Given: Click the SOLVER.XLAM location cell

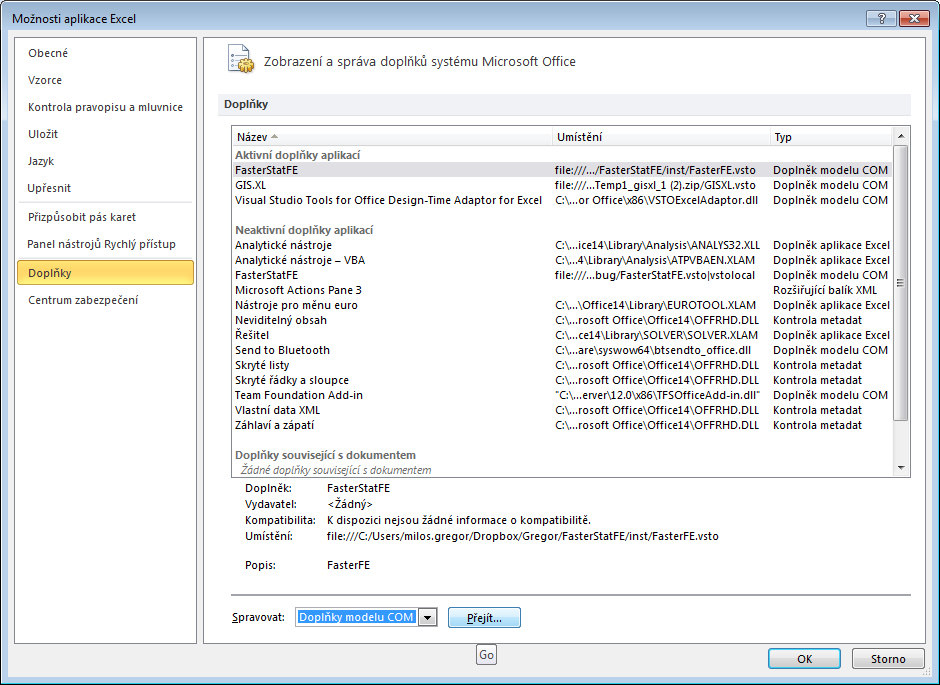Looking at the screenshot, I should tap(656, 335).
